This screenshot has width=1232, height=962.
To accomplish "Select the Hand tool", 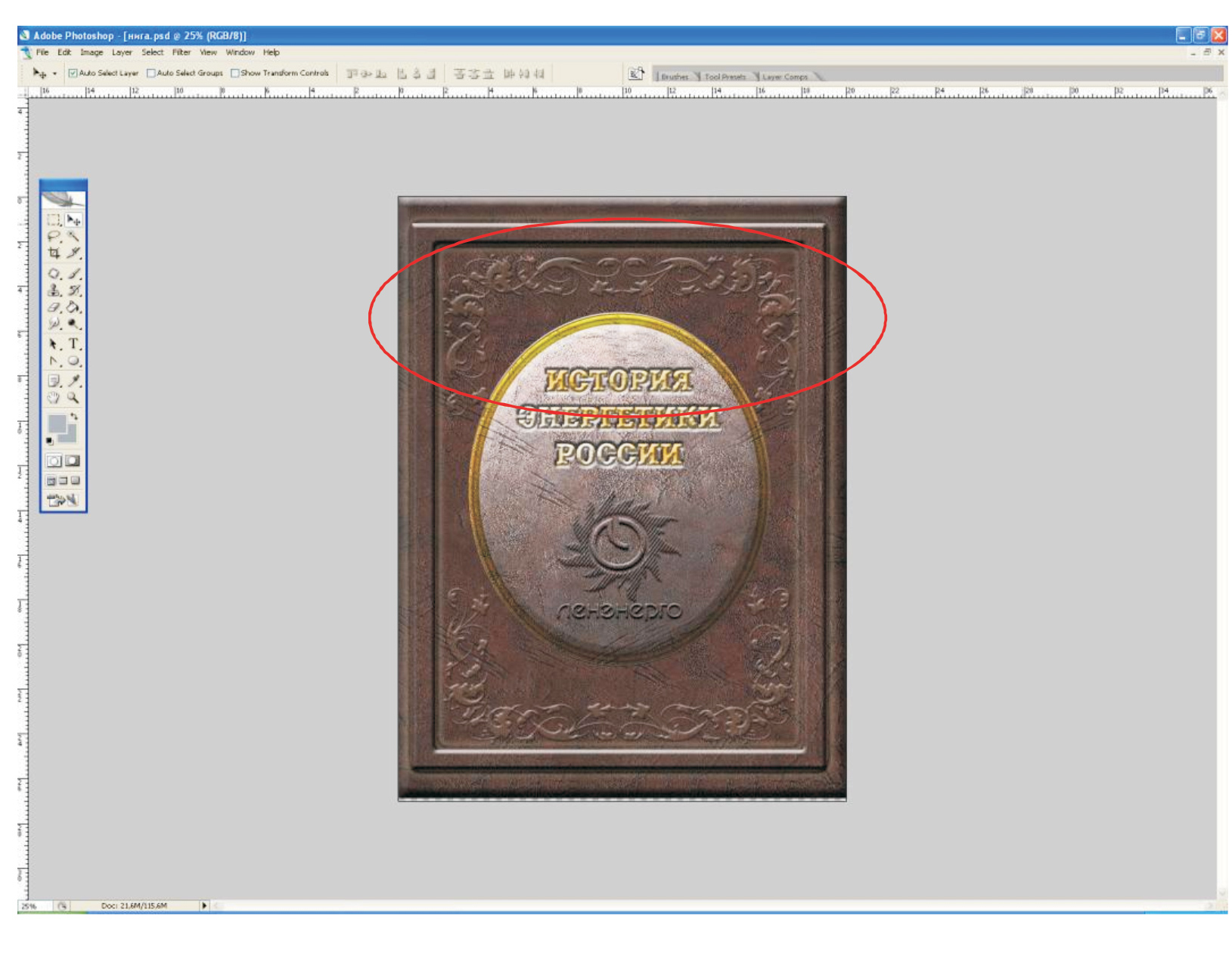I will click(x=54, y=398).
